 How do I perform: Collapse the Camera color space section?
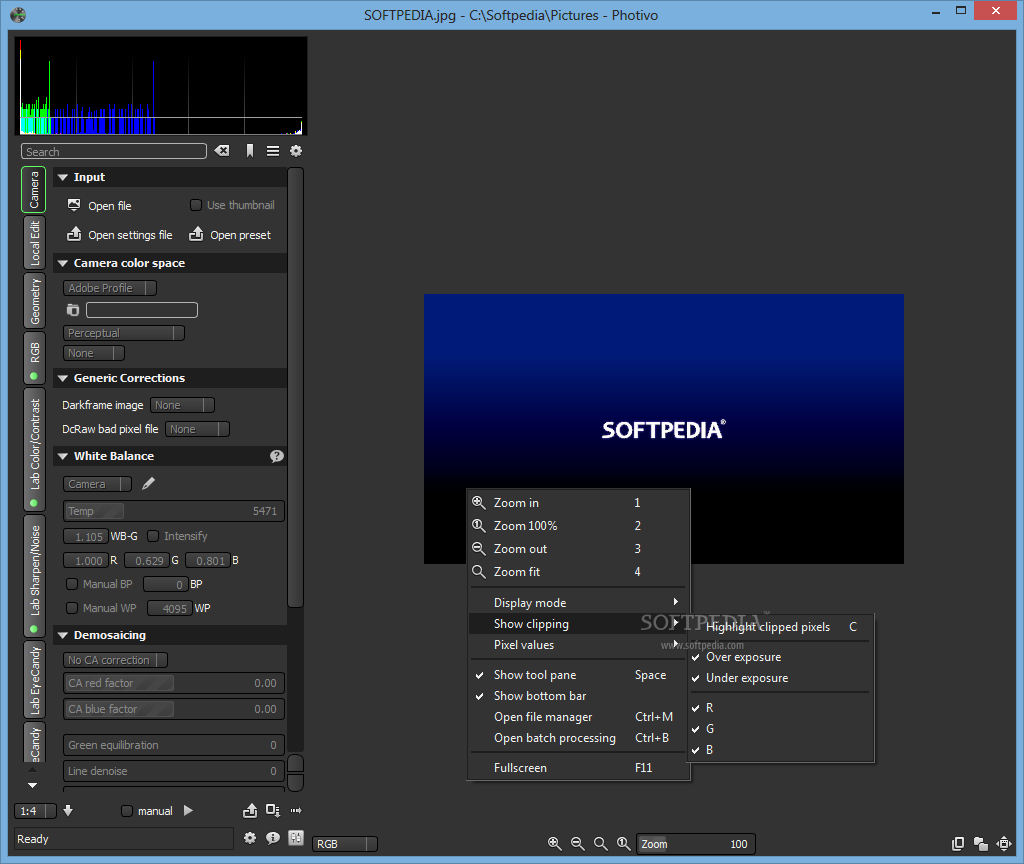(x=63, y=263)
